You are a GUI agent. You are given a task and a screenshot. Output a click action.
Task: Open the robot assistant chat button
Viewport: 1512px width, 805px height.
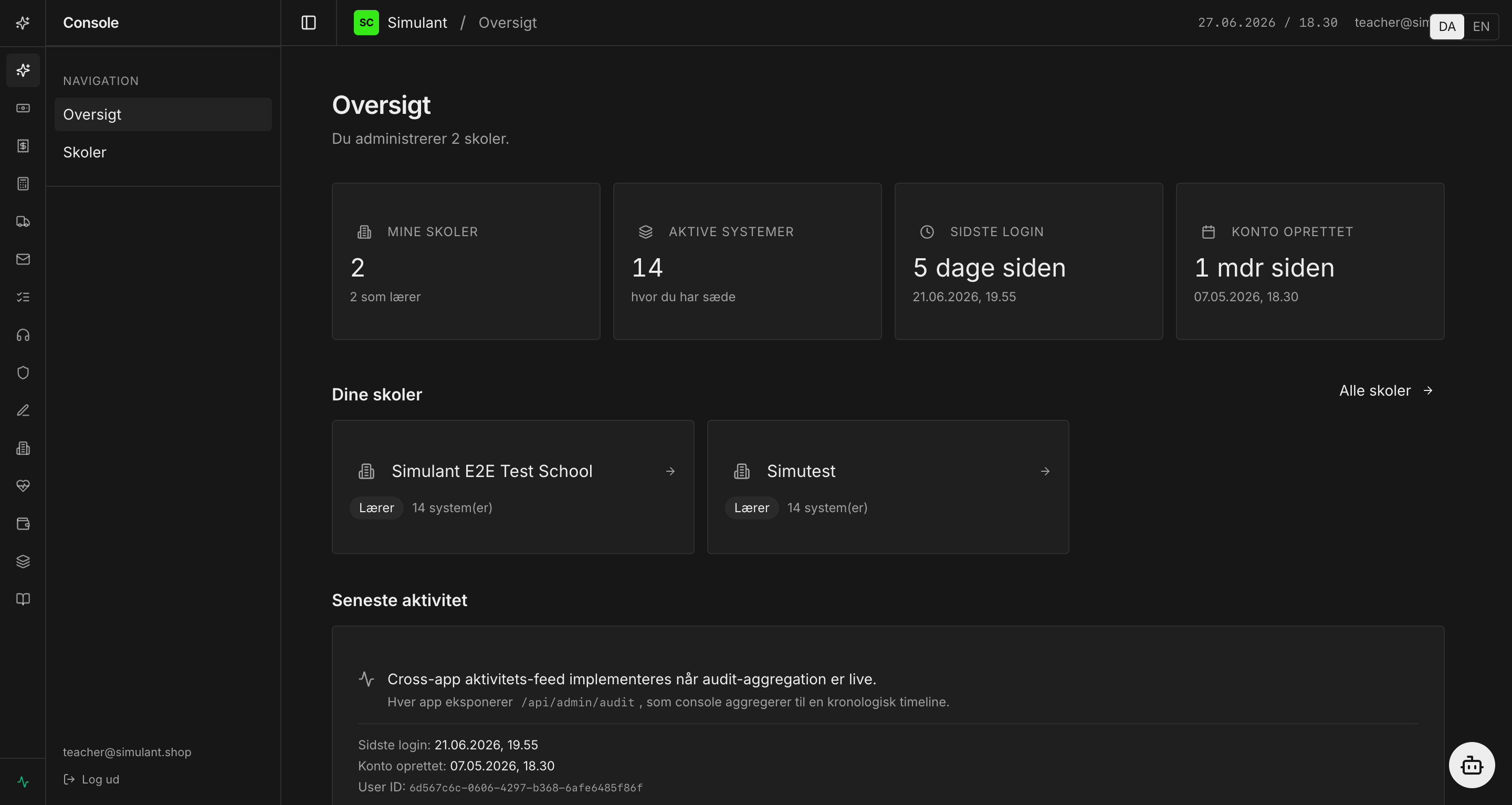(1472, 765)
